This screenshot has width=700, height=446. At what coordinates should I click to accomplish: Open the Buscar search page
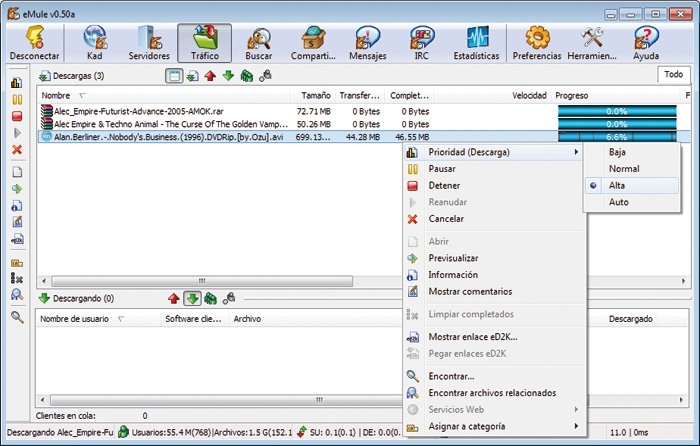259,43
